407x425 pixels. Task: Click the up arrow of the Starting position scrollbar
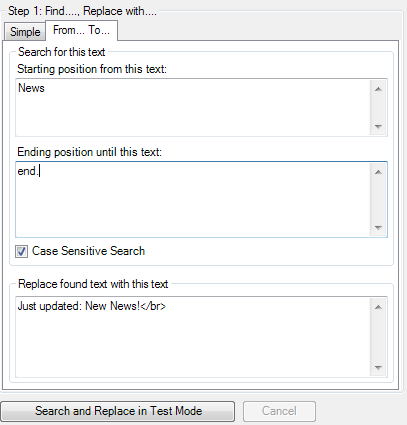pos(378,89)
